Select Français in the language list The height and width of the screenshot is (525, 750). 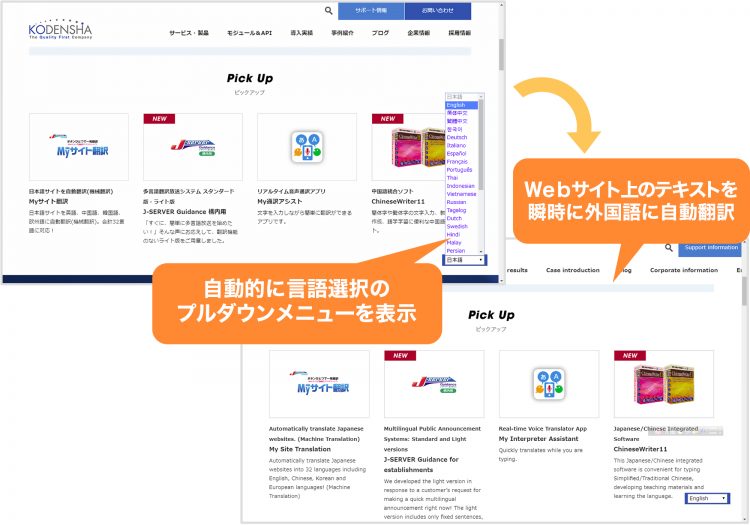[x=461, y=162]
